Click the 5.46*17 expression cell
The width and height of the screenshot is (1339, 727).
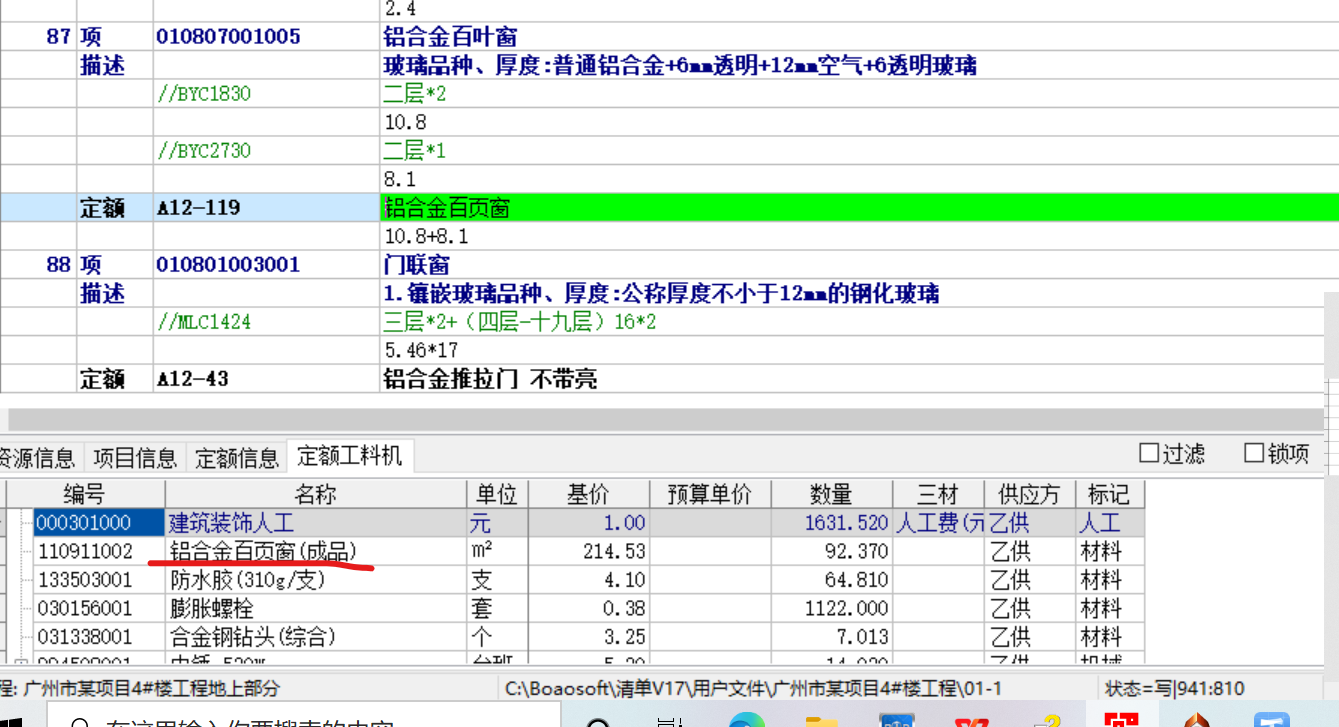421,351
